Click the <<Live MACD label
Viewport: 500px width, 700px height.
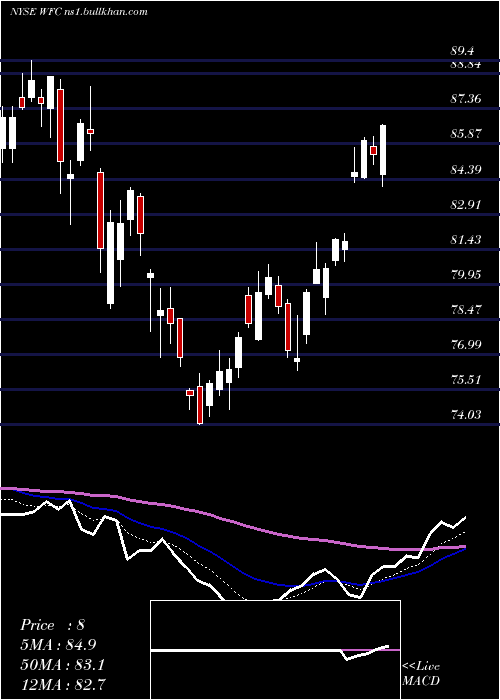tap(421, 674)
